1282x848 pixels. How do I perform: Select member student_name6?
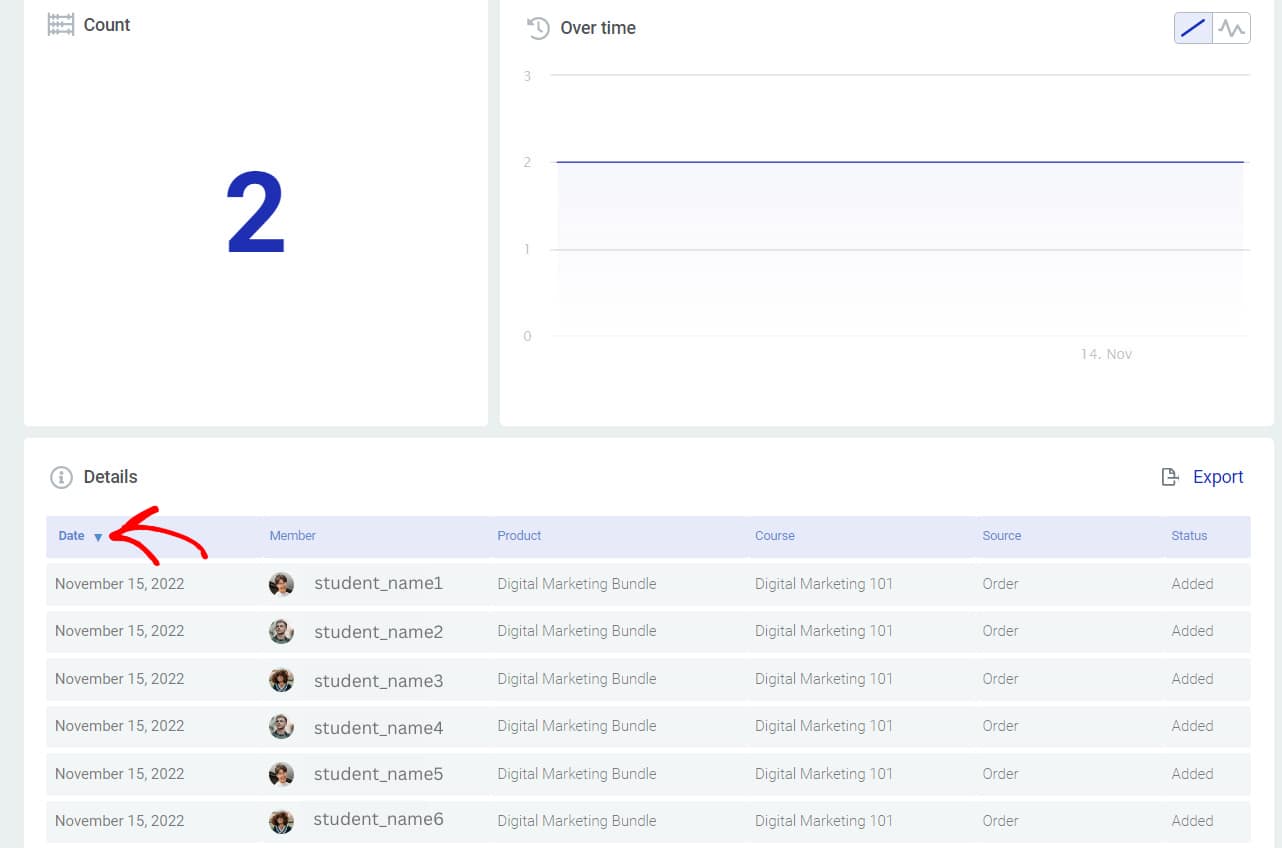[x=378, y=819]
